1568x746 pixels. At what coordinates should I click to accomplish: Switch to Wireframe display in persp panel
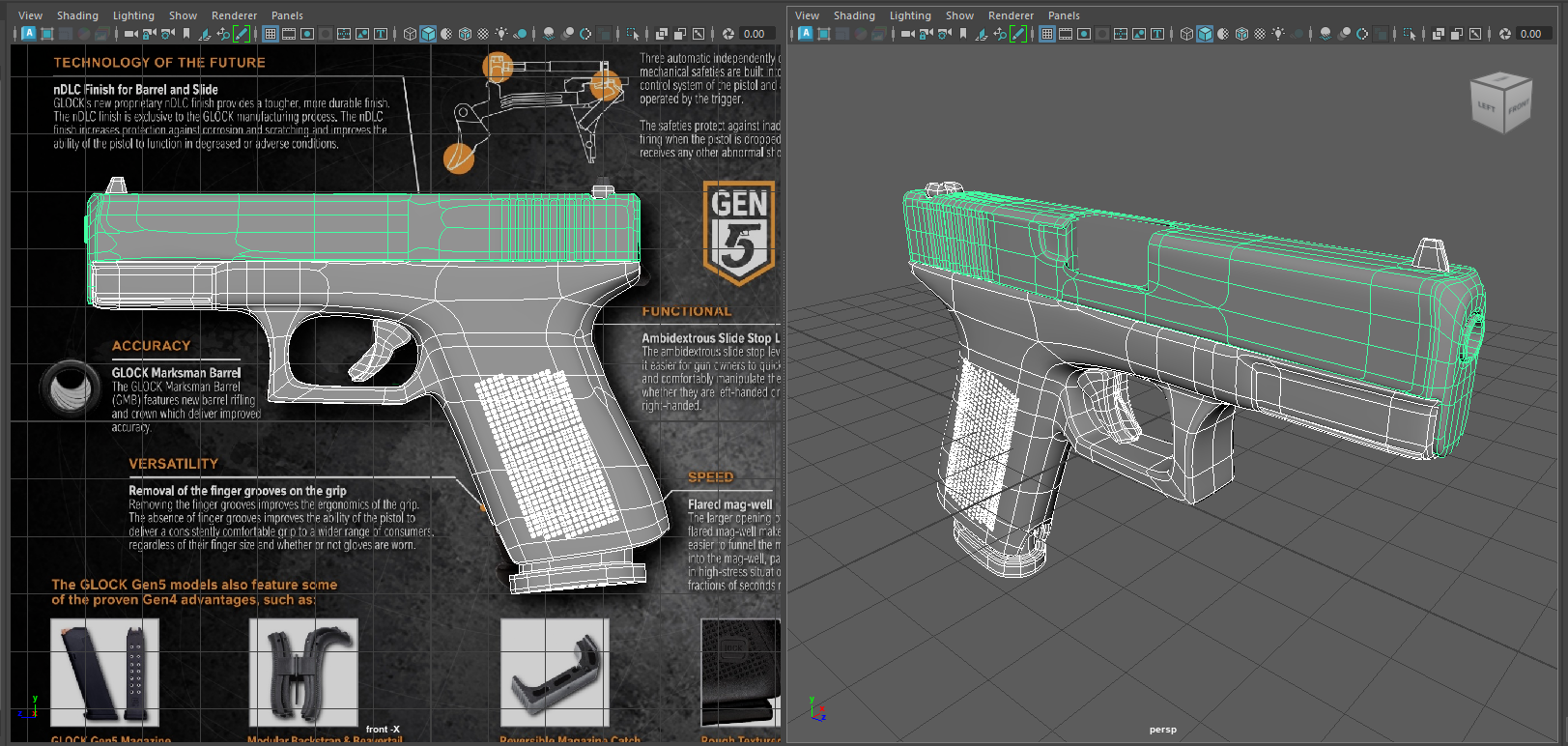pyautogui.click(x=1186, y=34)
